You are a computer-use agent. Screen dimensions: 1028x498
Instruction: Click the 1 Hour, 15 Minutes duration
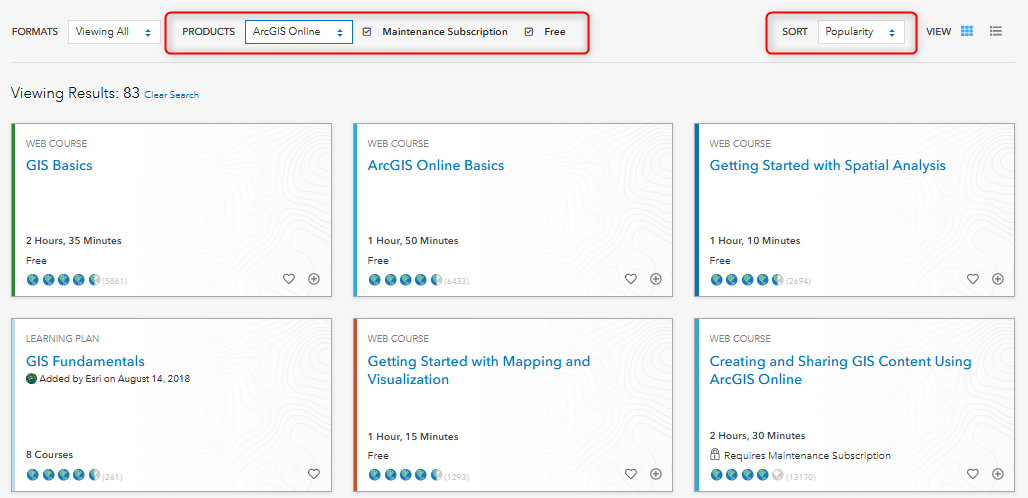point(413,436)
